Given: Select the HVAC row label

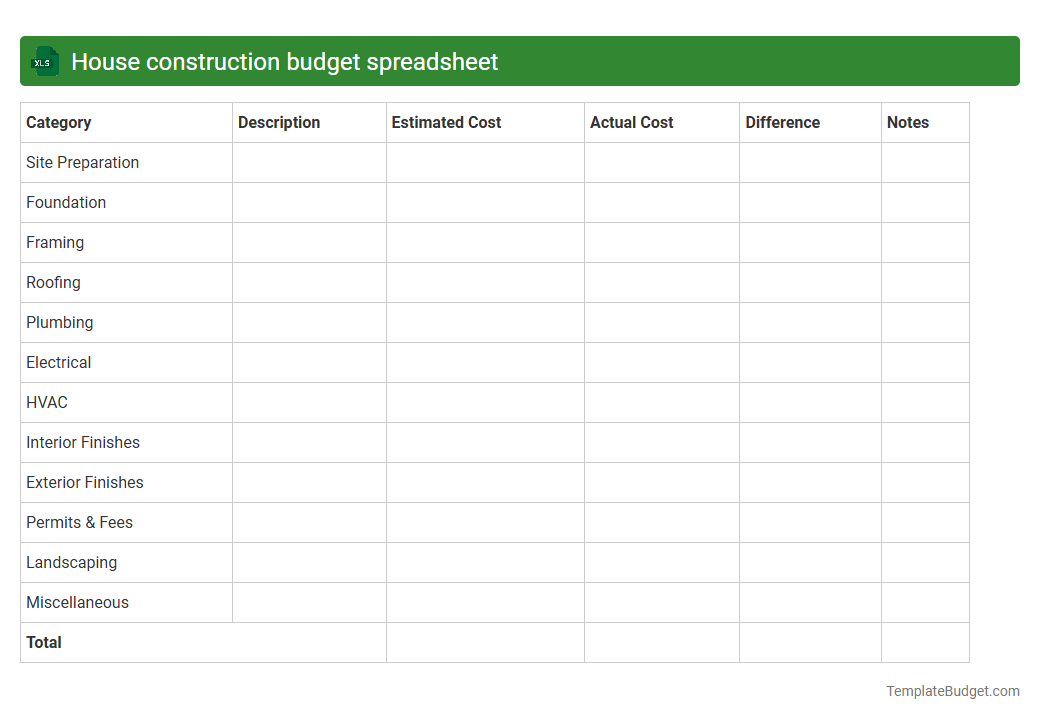Looking at the screenshot, I should click(x=46, y=402).
